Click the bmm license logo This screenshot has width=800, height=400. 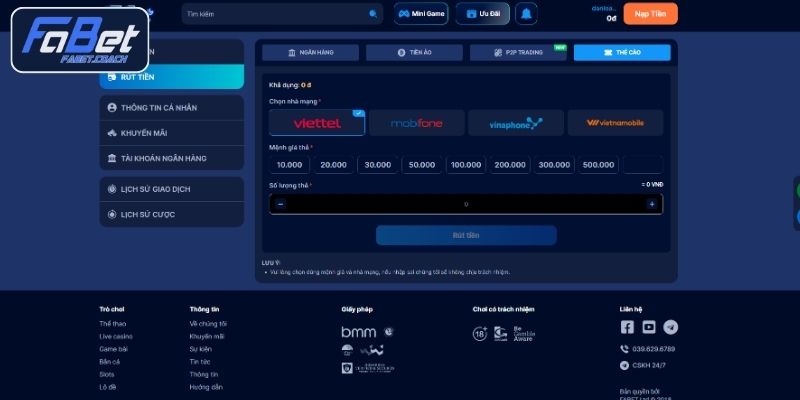click(x=359, y=332)
